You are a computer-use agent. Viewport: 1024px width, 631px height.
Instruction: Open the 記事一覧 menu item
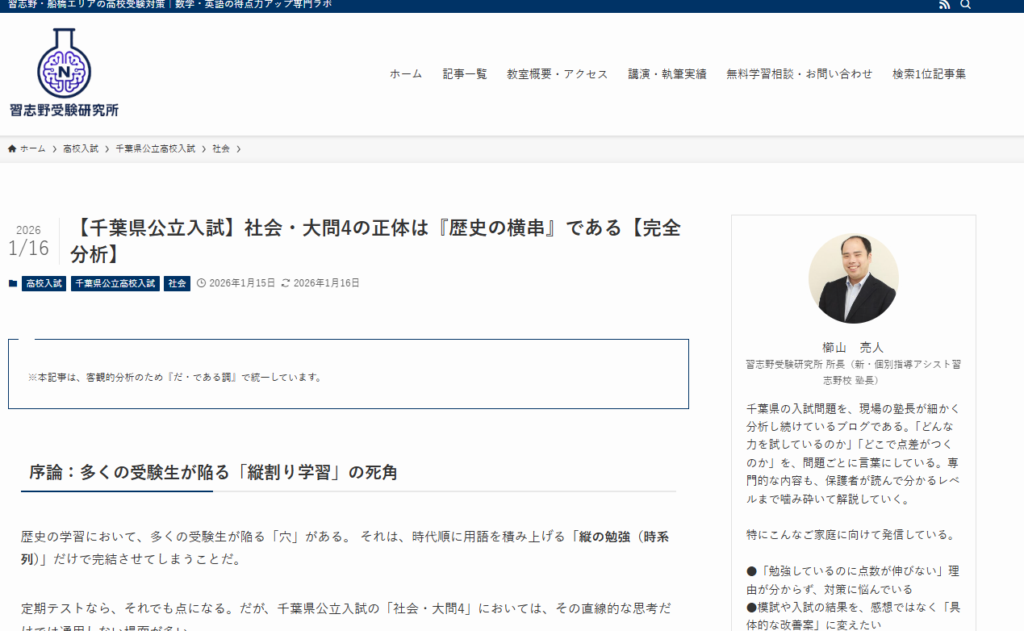[x=465, y=74]
